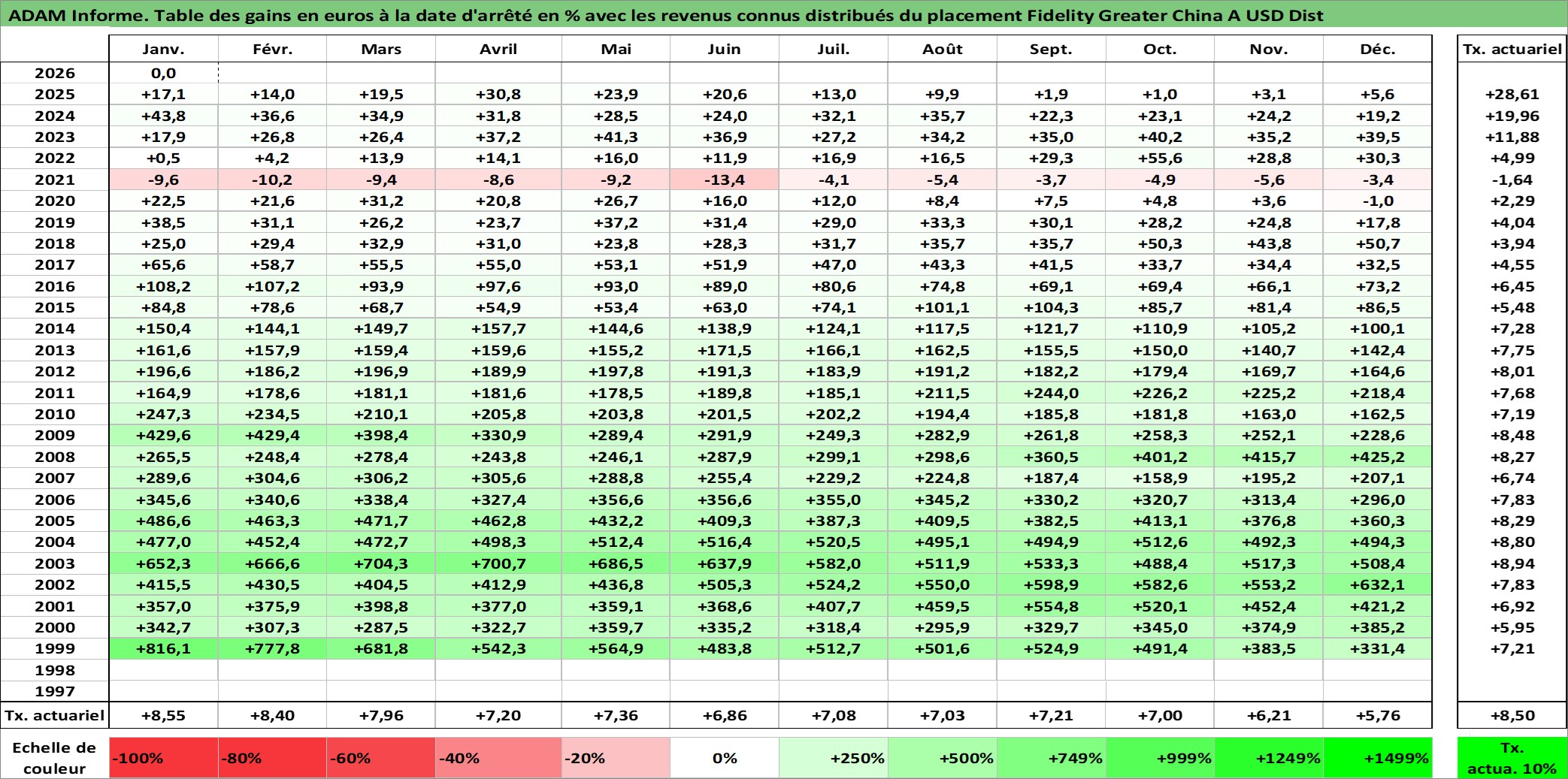Select the +520,5 cell in 2004
The width and height of the screenshot is (1568, 779).
[833, 542]
